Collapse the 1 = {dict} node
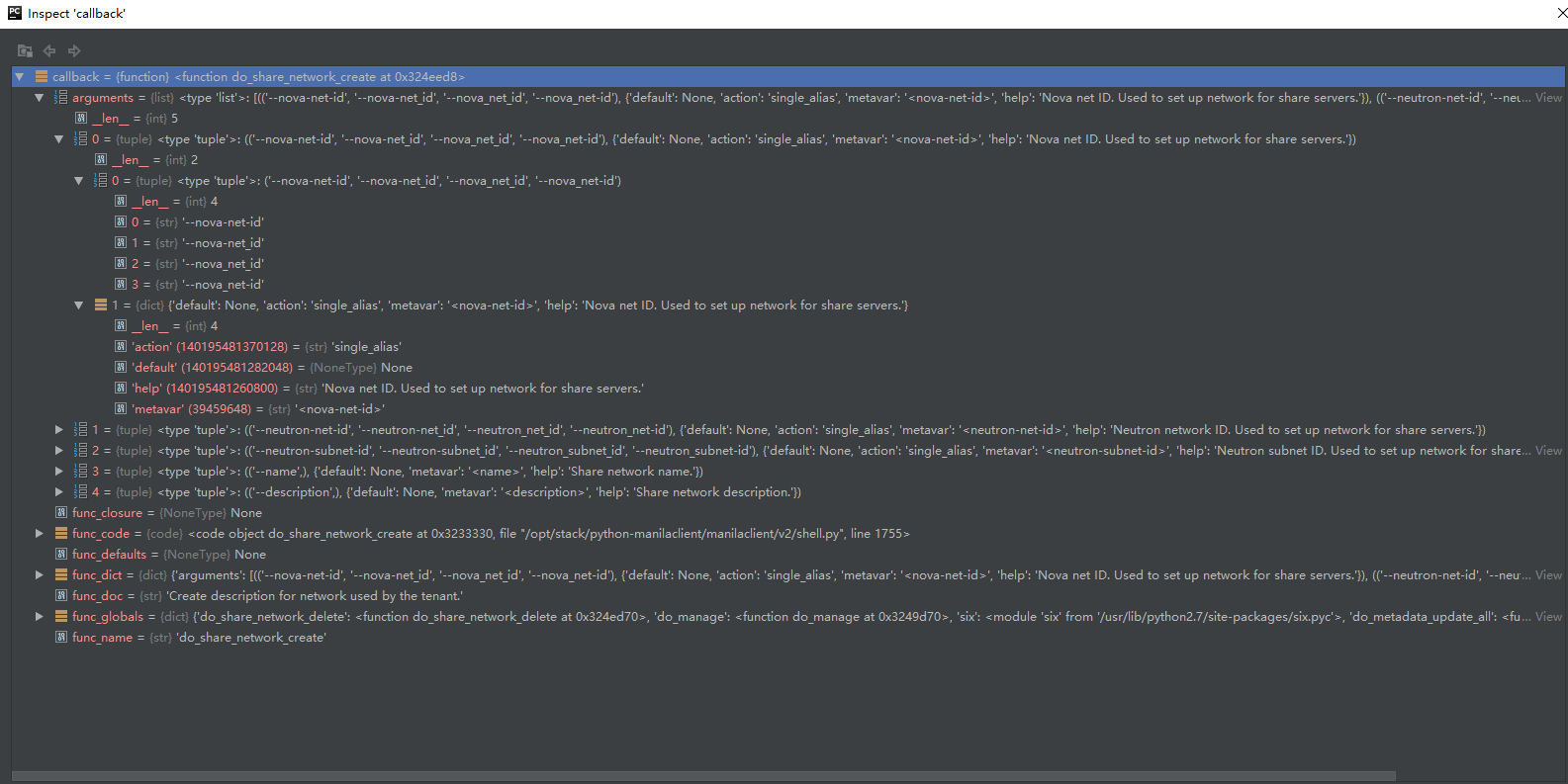 79,305
